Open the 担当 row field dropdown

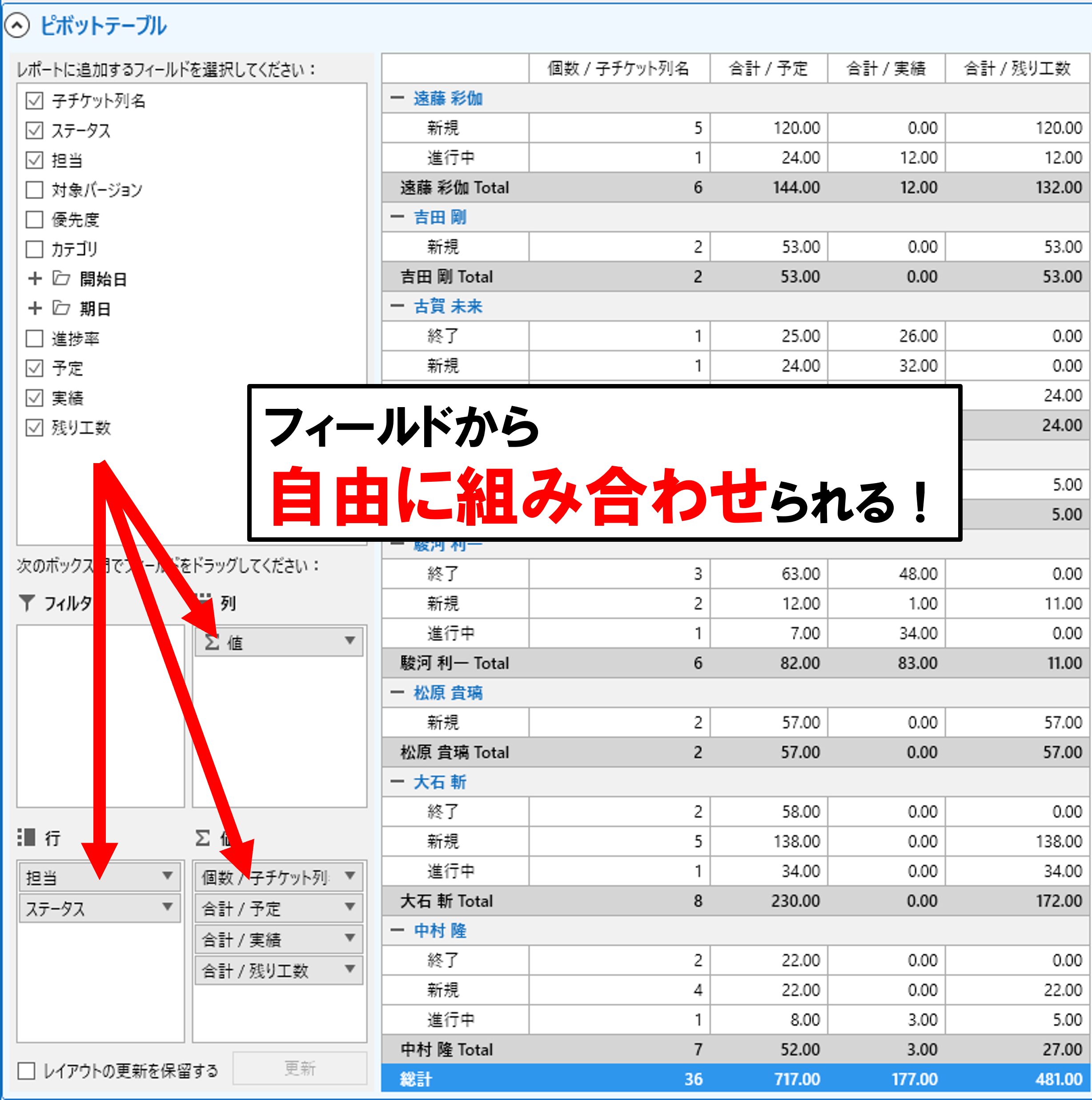pos(167,876)
